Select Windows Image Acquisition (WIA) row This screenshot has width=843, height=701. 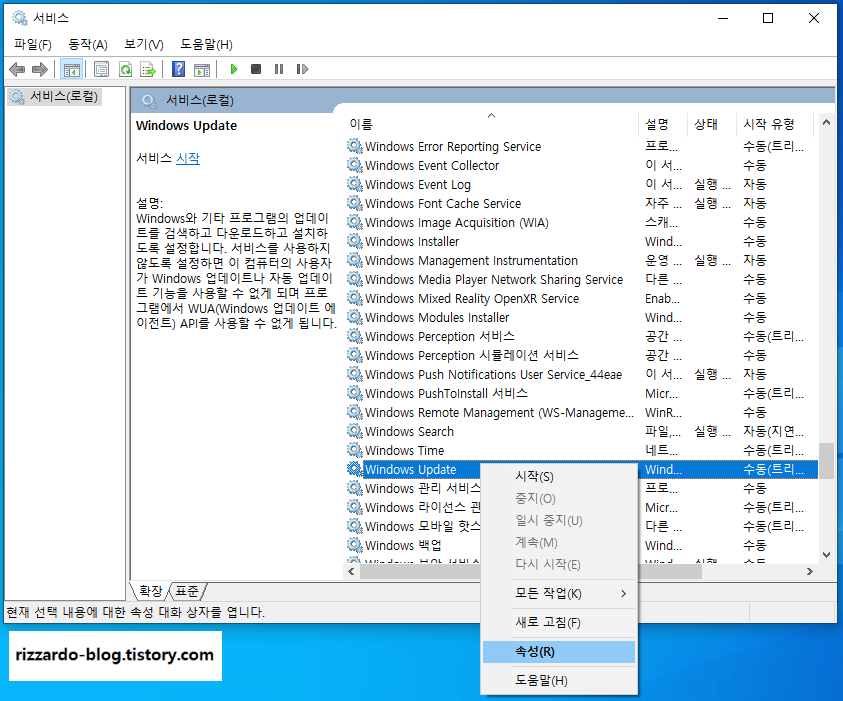(581, 223)
